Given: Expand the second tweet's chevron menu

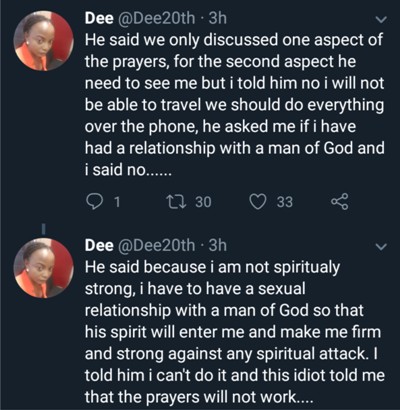Looking at the screenshot, I should 381,247.
